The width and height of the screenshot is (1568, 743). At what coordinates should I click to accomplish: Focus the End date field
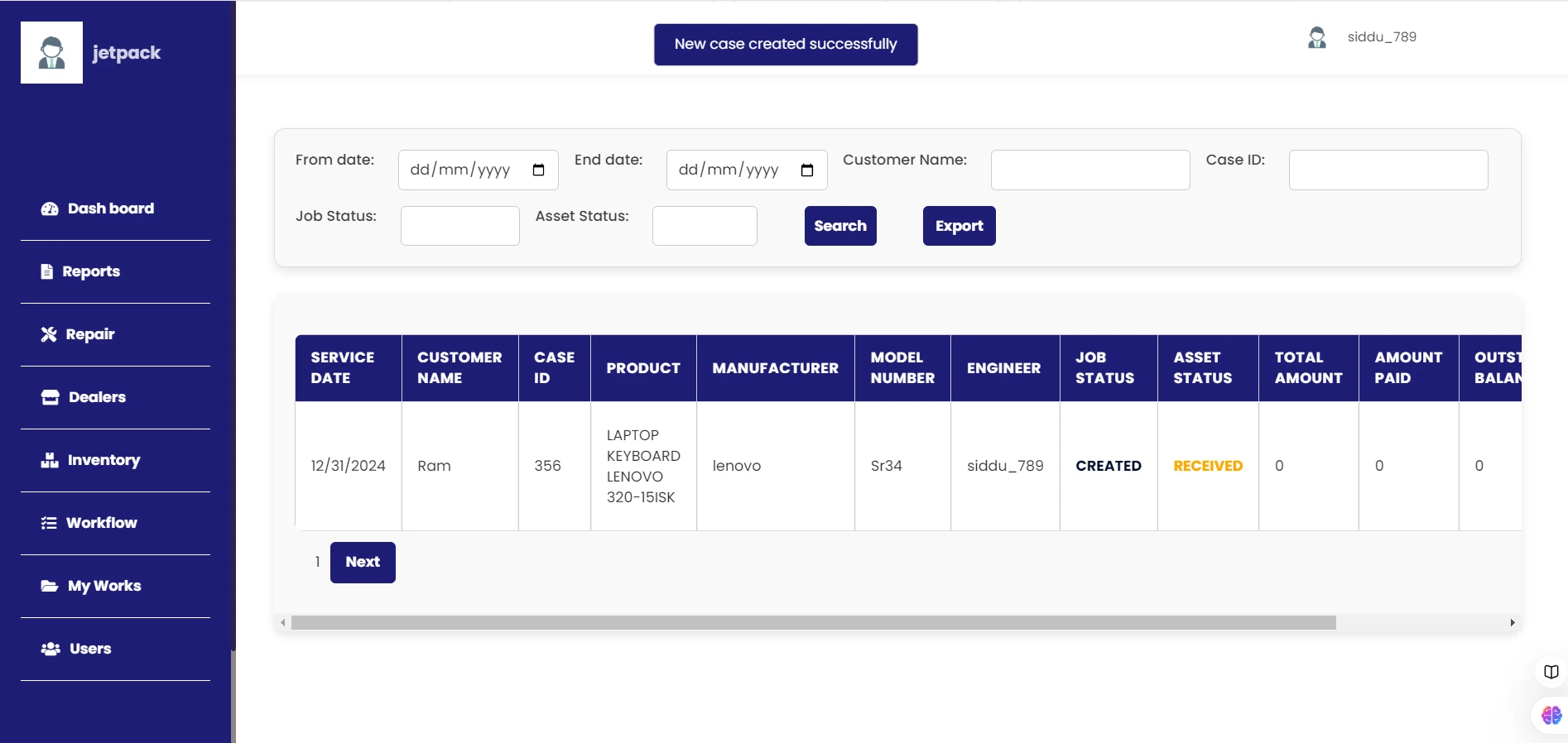tap(747, 170)
